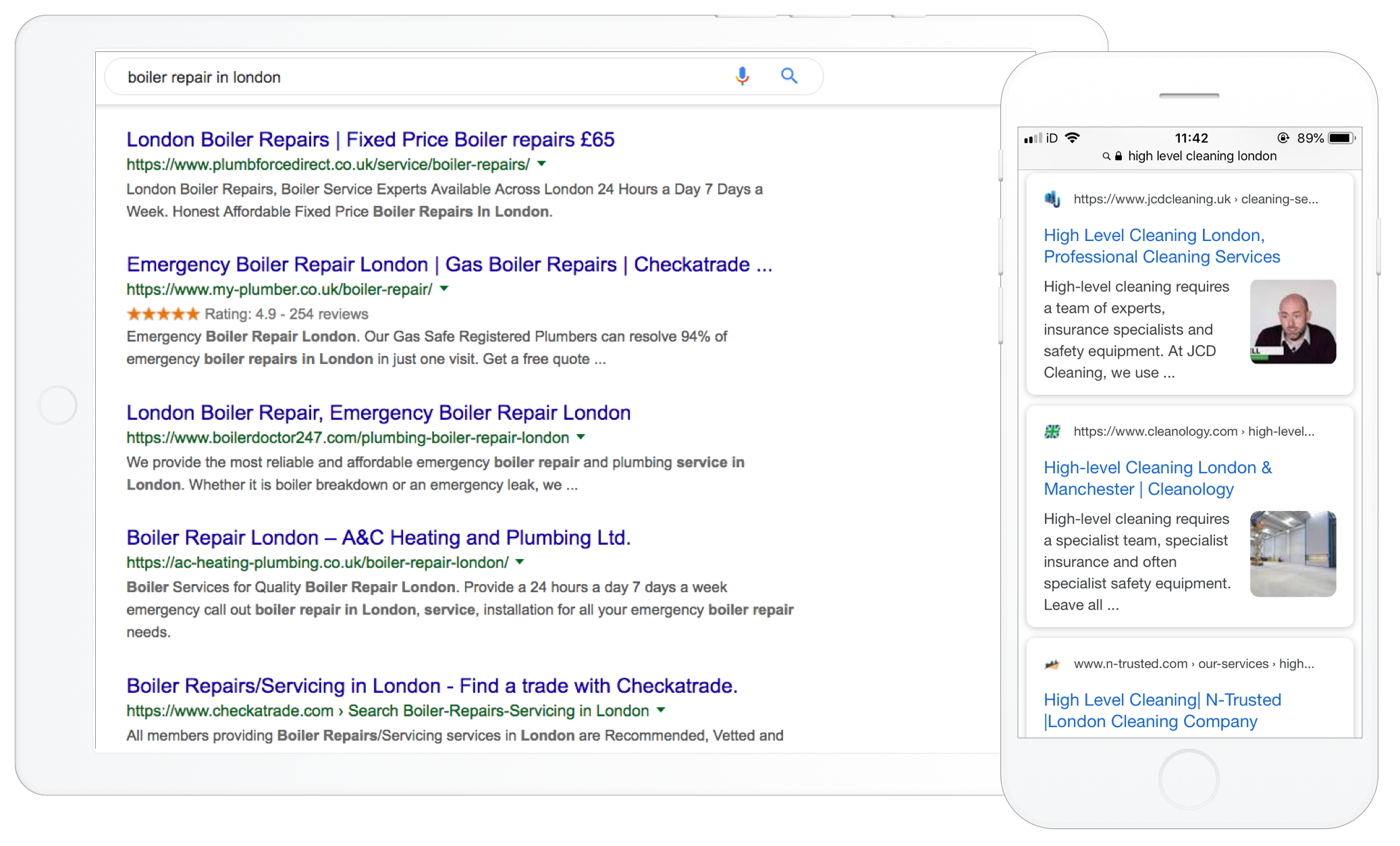Click the my-plumber.co.uk green URL text

(x=279, y=290)
